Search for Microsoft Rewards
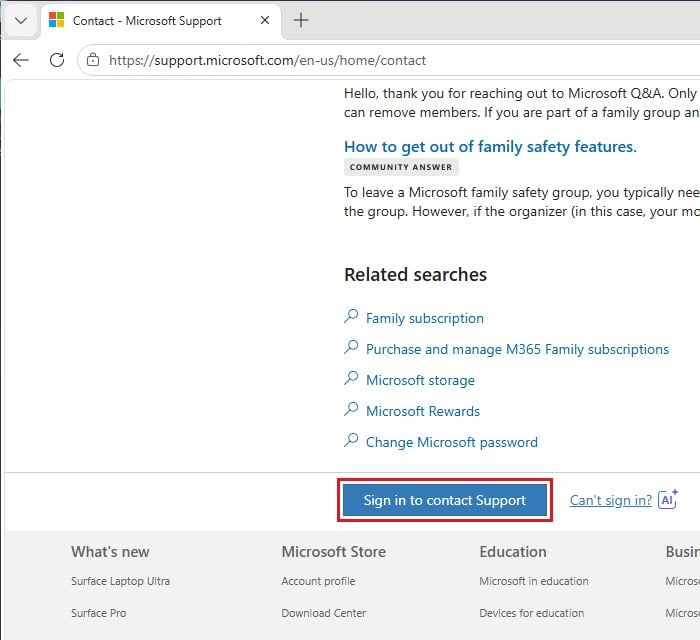The width and height of the screenshot is (700, 640). (423, 411)
